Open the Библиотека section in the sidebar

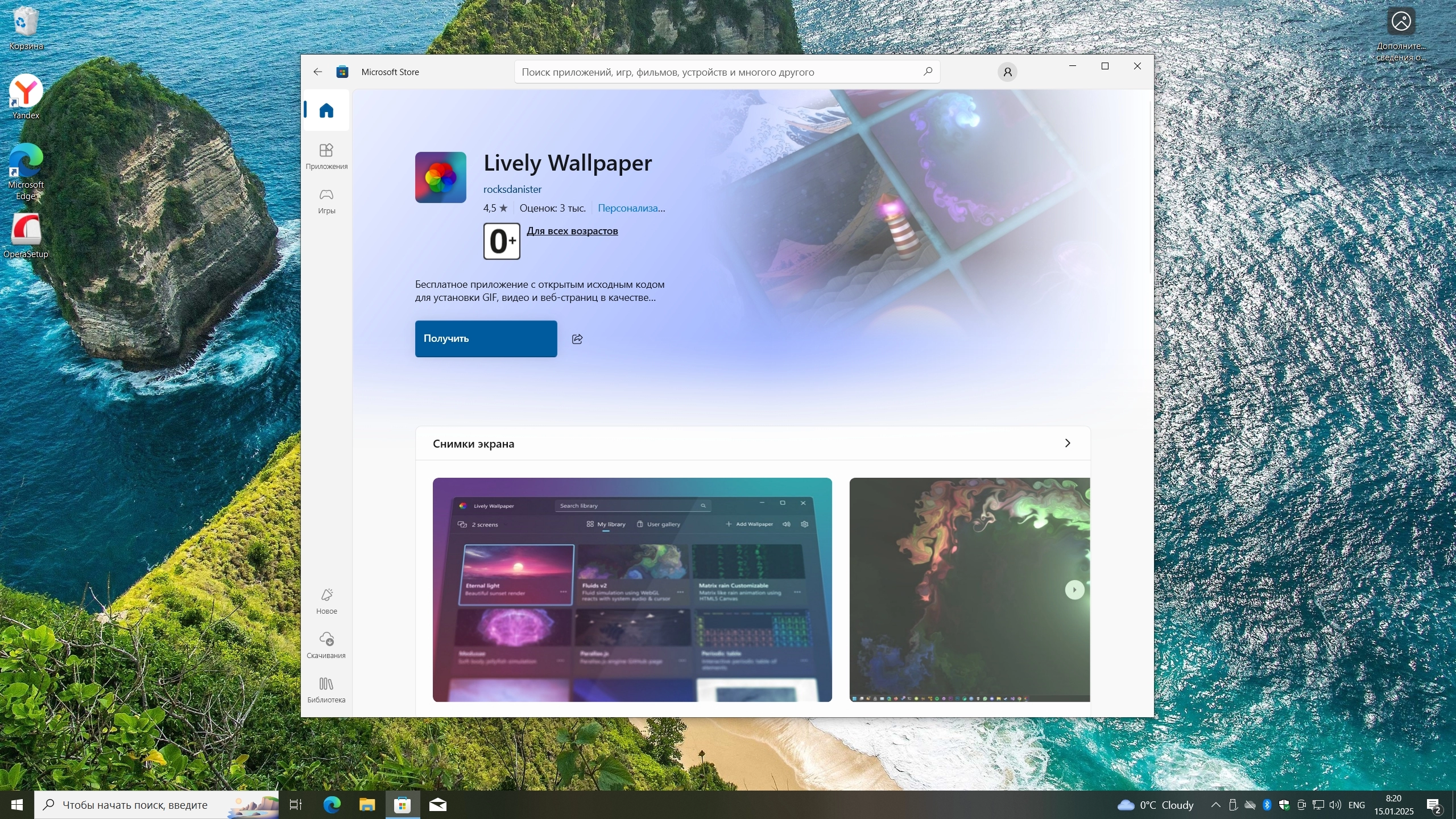[326, 689]
